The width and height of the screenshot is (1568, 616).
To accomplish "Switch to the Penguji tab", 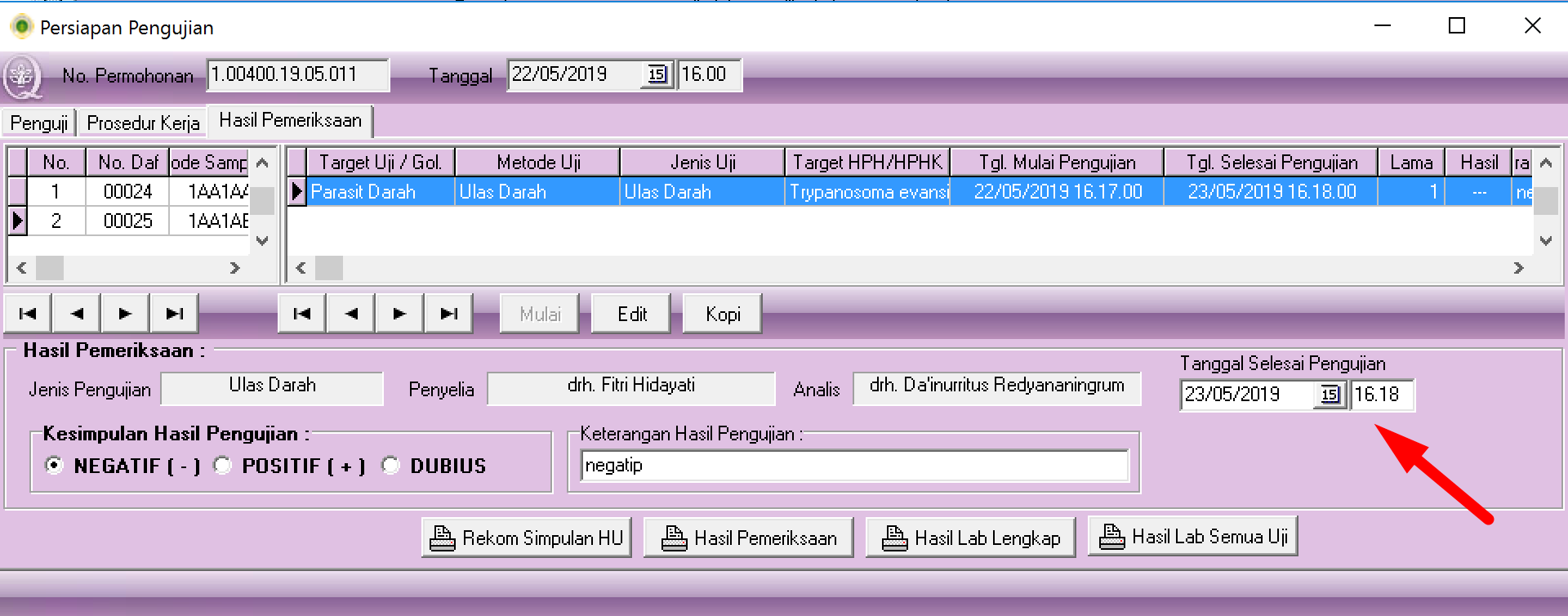I will tap(38, 123).
